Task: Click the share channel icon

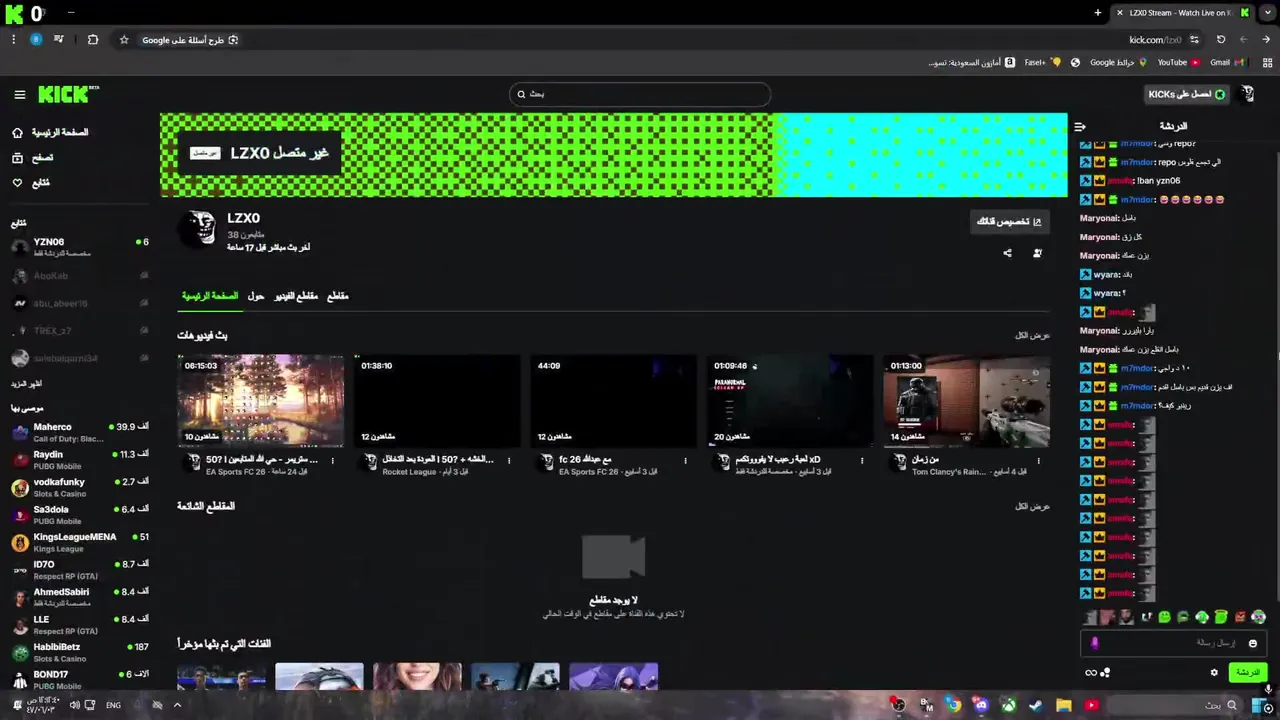Action: tap(1007, 253)
